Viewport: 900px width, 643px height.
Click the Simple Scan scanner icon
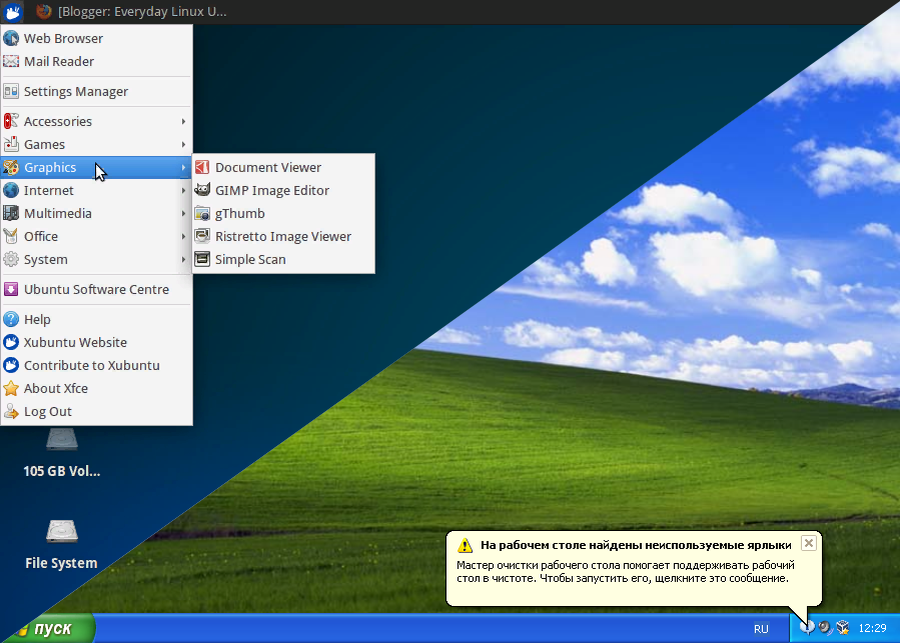[x=202, y=259]
